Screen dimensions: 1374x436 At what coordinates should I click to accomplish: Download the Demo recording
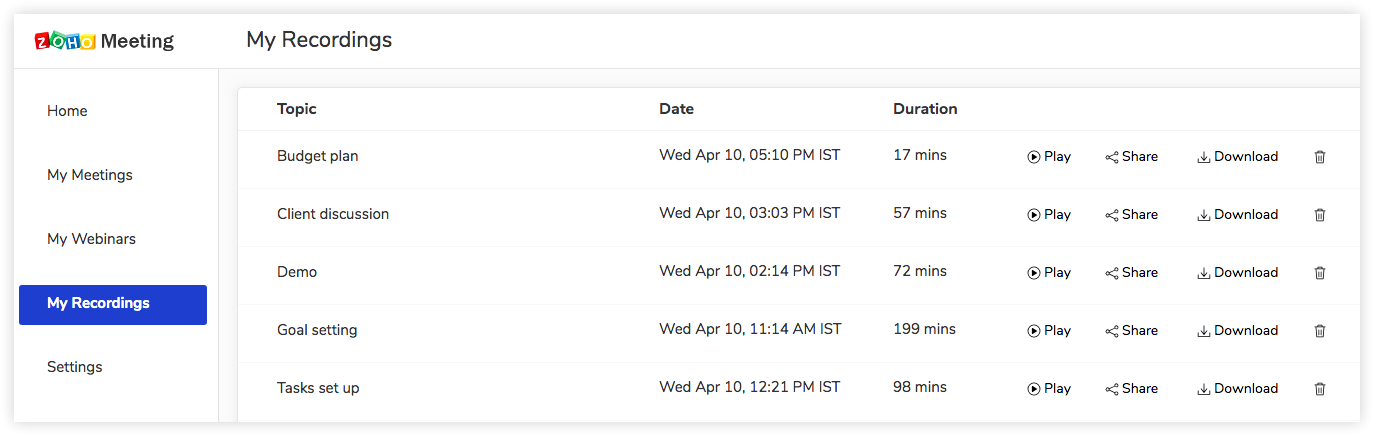1237,273
